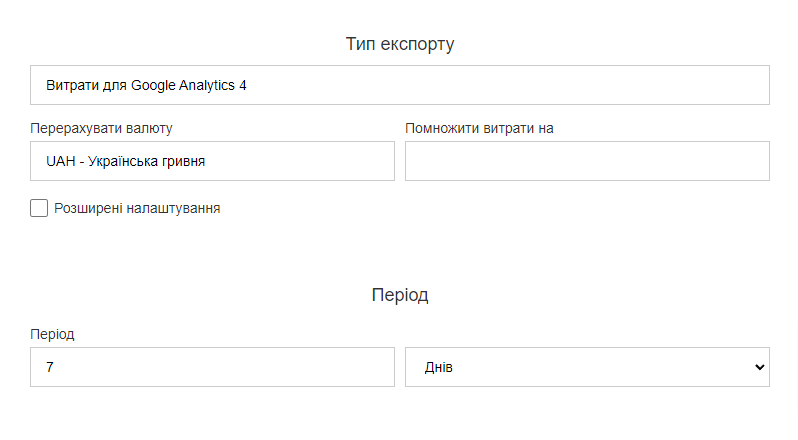The height and width of the screenshot is (440, 798).
Task: Click the Тип експорту section heading
Action: pos(400,44)
